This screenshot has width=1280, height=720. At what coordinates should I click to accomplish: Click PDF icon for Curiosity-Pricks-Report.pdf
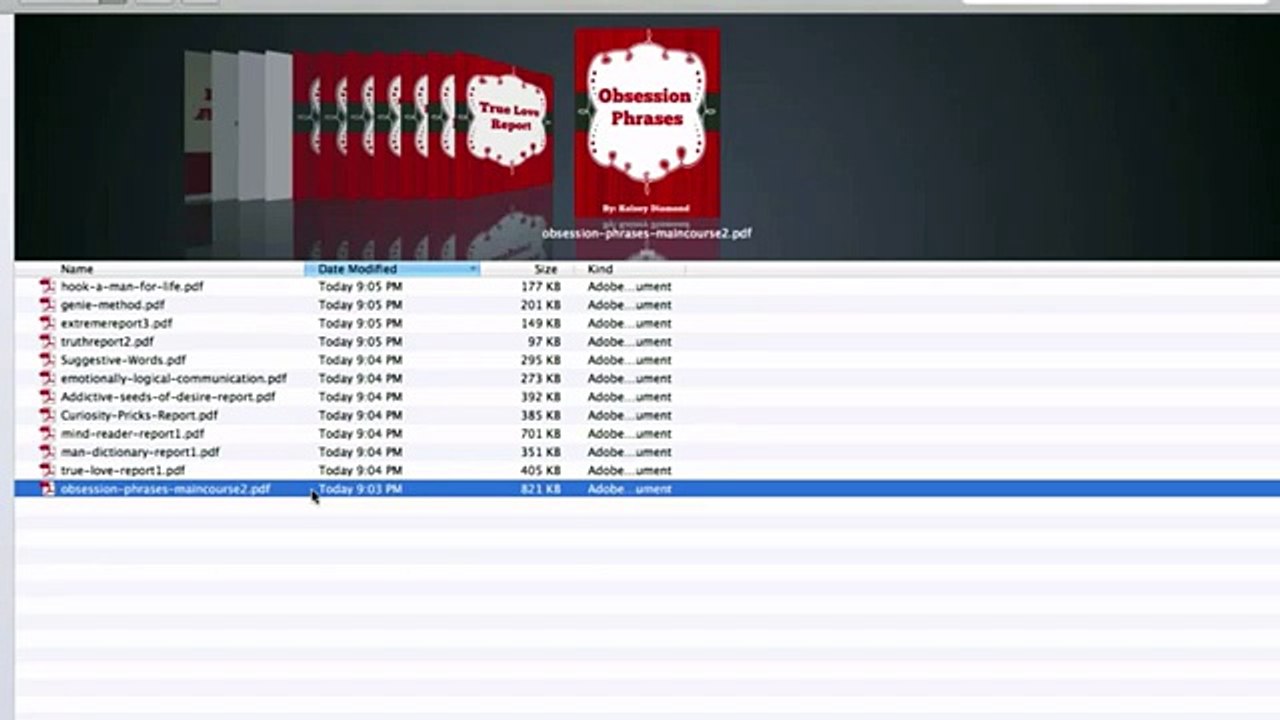(46, 414)
